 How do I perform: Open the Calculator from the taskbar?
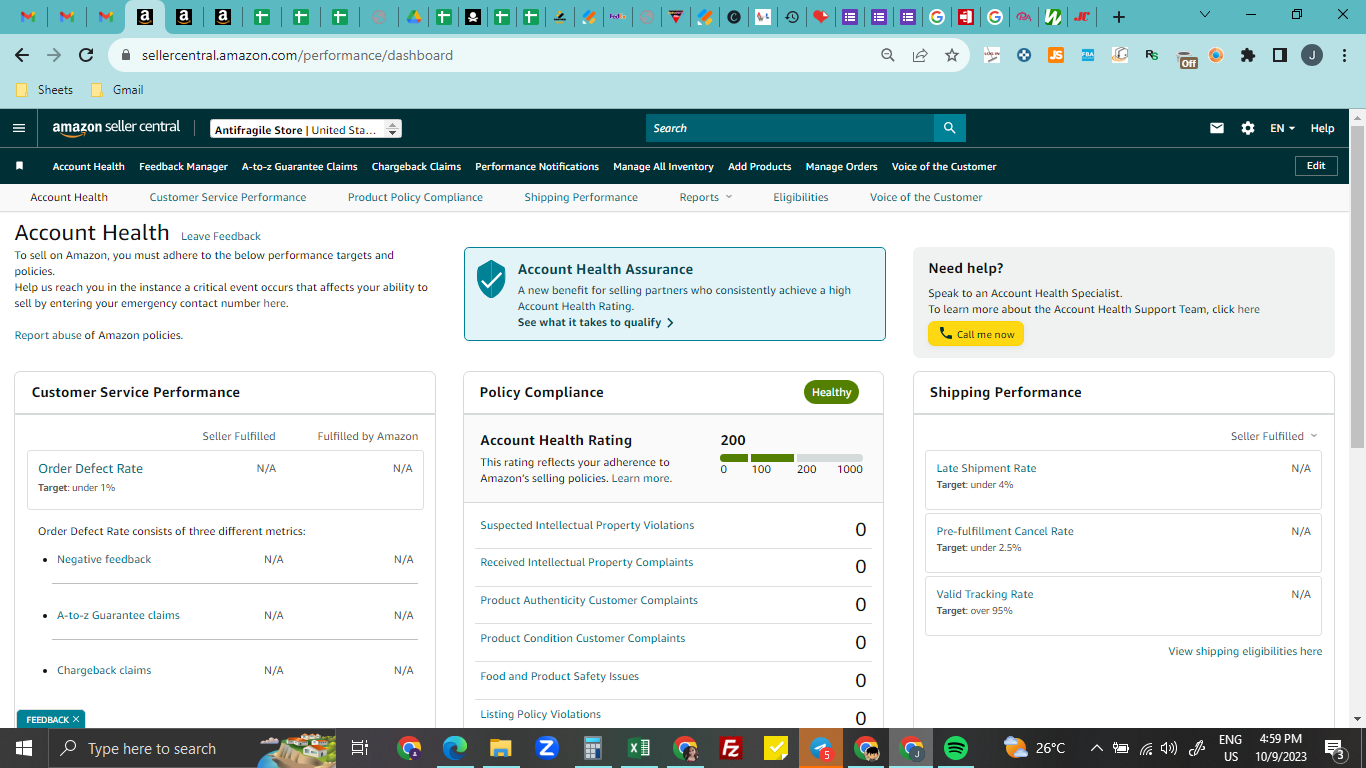point(593,748)
